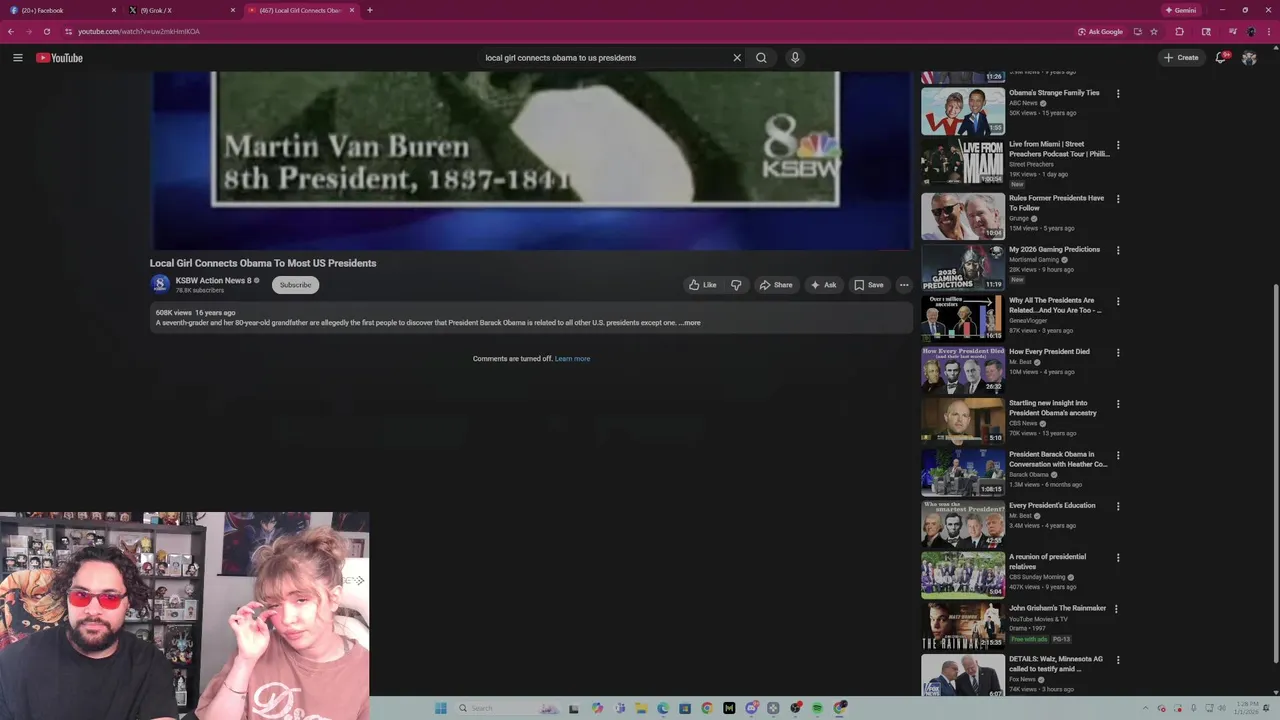Reload the current page
Screen dimensions: 1280x720
pos(47,31)
